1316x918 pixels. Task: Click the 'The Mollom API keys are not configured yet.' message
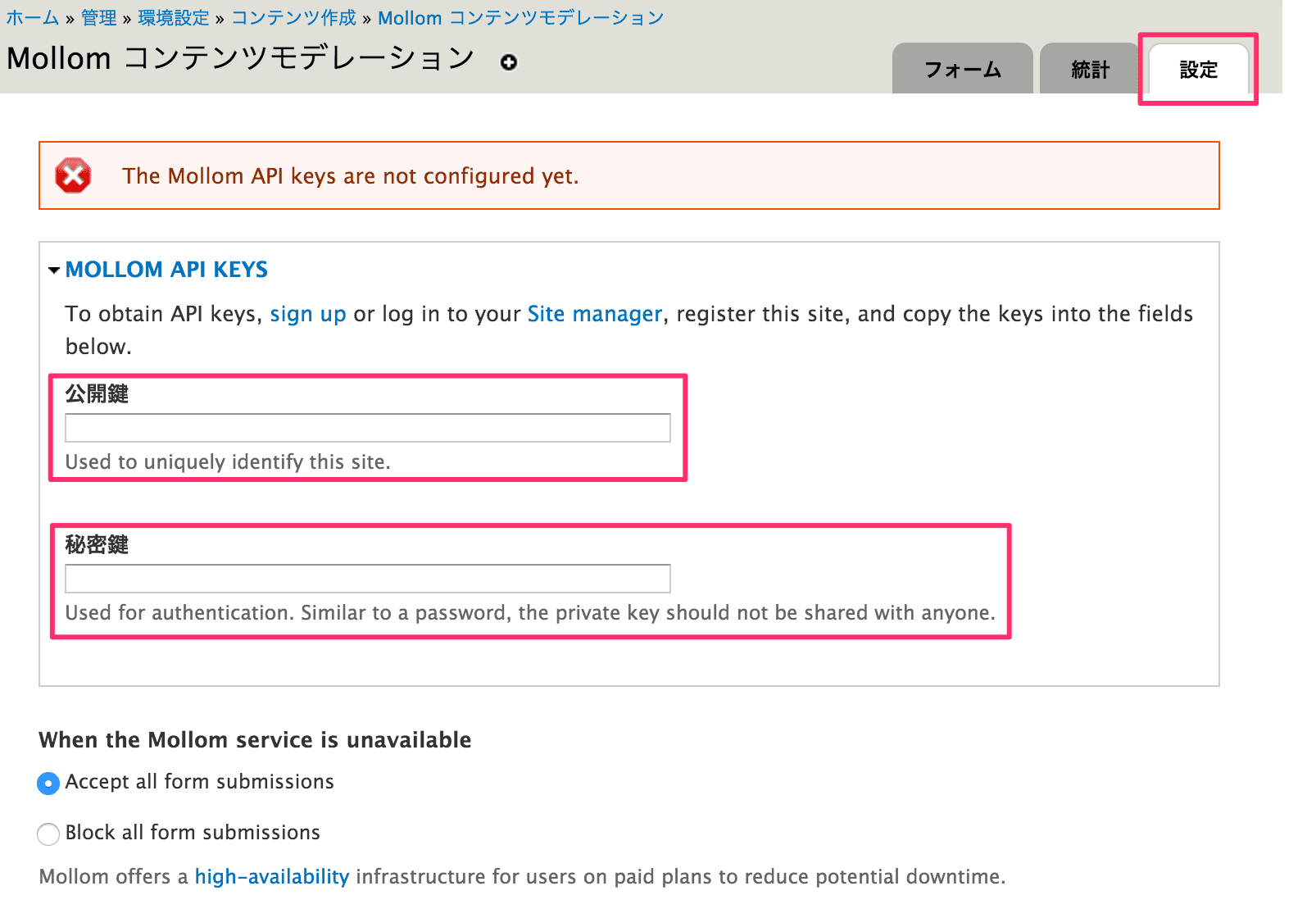point(351,176)
